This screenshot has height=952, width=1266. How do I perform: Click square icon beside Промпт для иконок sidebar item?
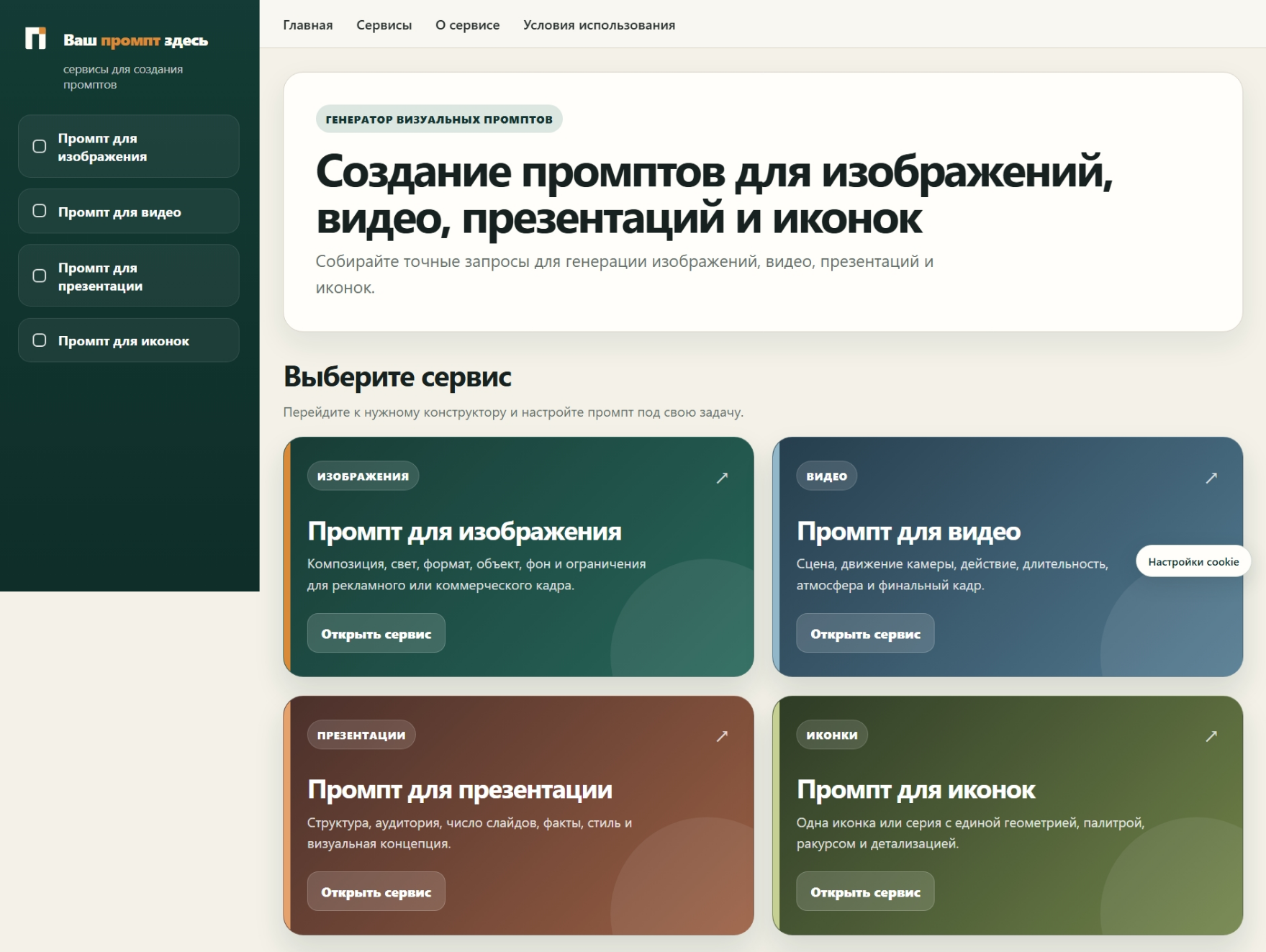(40, 340)
